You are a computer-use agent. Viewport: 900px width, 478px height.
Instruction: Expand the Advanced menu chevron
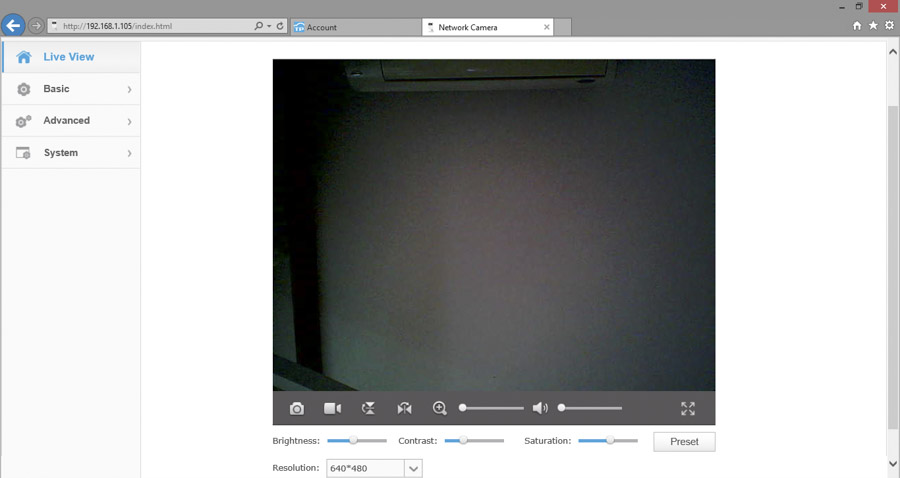[x=129, y=122]
